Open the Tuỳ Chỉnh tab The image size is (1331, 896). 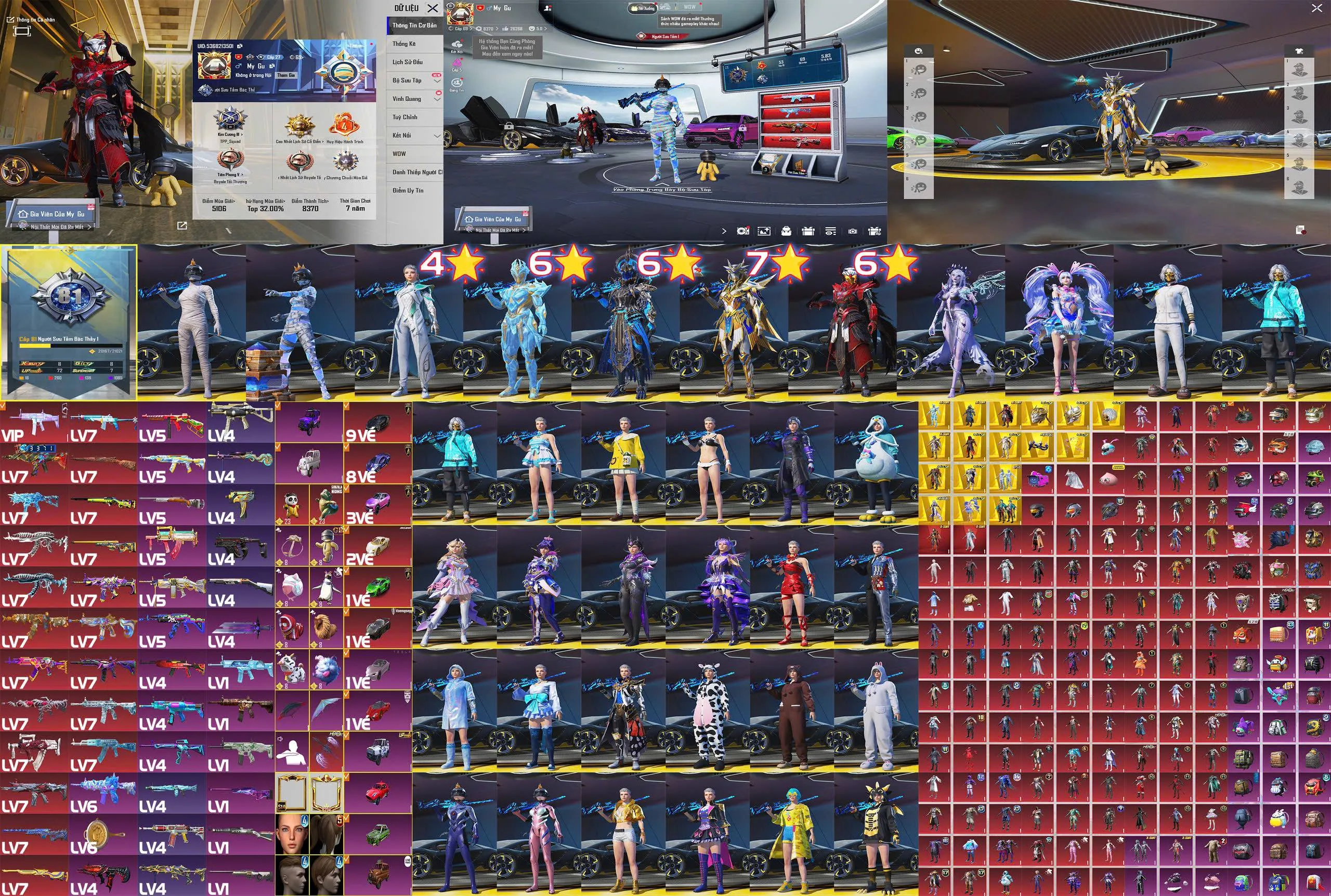click(415, 117)
